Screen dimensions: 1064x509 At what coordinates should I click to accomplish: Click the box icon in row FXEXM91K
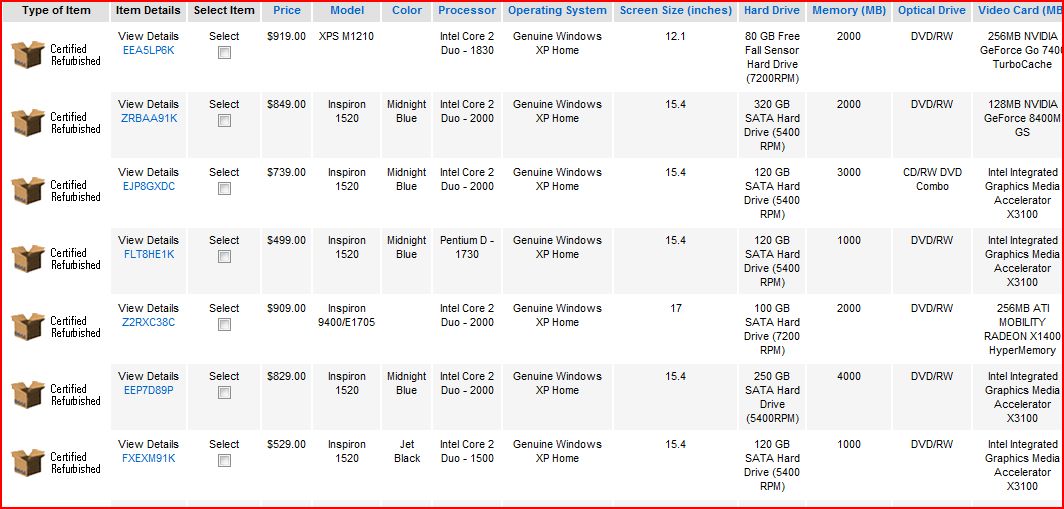(x=28, y=462)
